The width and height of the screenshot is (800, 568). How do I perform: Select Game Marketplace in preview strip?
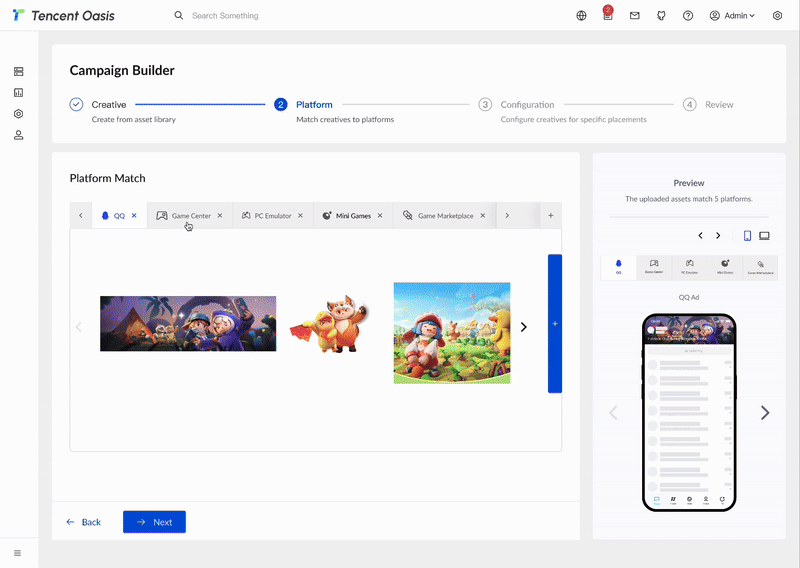[761, 267]
